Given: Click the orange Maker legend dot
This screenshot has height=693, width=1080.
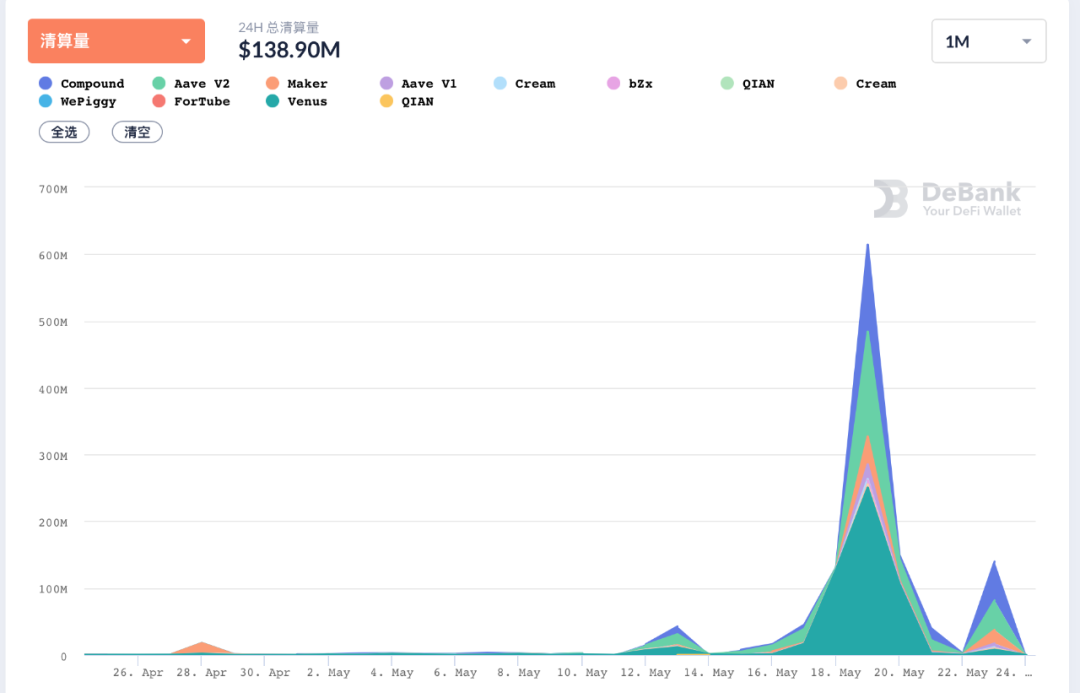Looking at the screenshot, I should (272, 84).
